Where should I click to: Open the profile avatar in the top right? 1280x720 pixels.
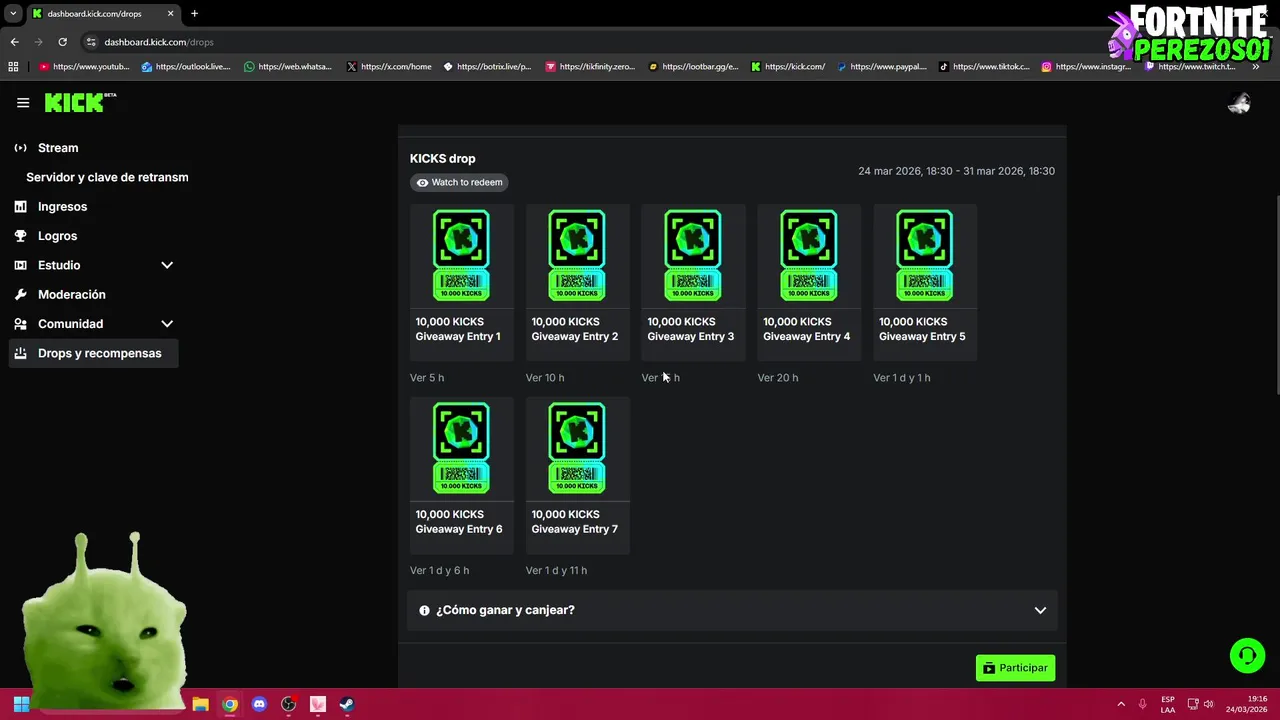pos(1239,103)
